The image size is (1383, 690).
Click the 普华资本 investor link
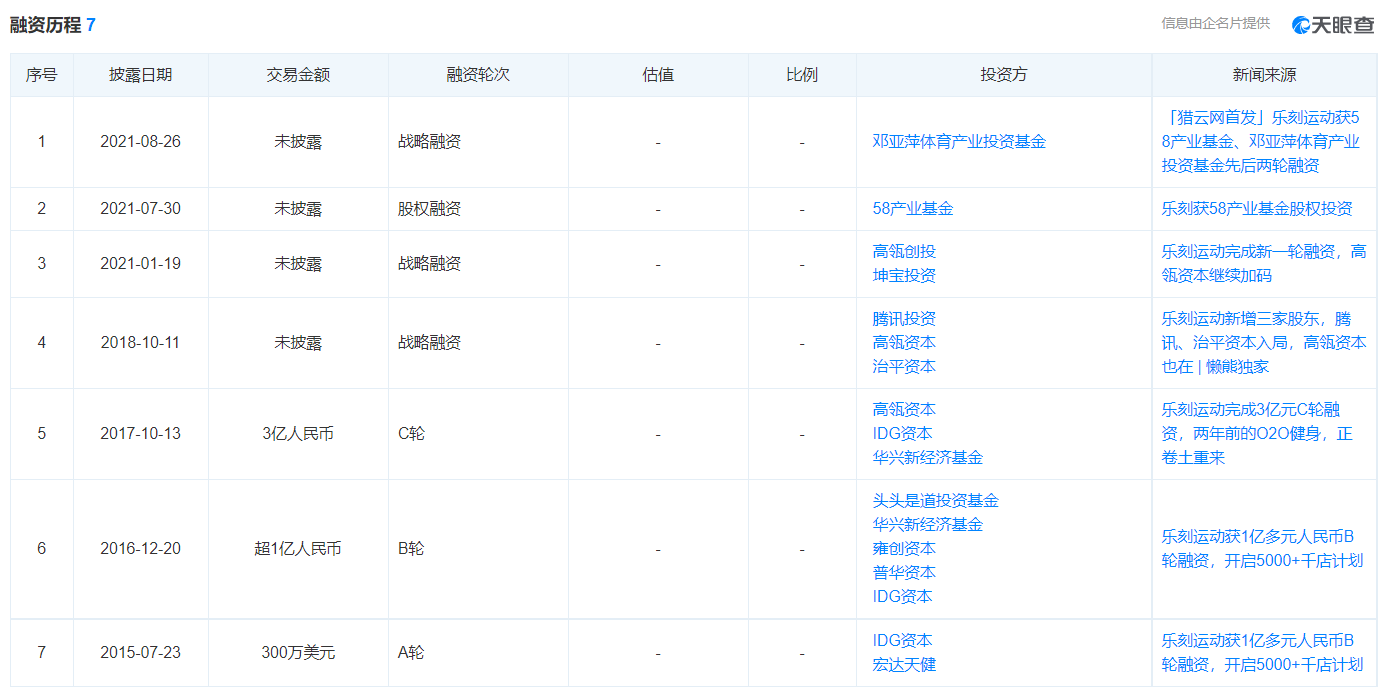pos(904,573)
